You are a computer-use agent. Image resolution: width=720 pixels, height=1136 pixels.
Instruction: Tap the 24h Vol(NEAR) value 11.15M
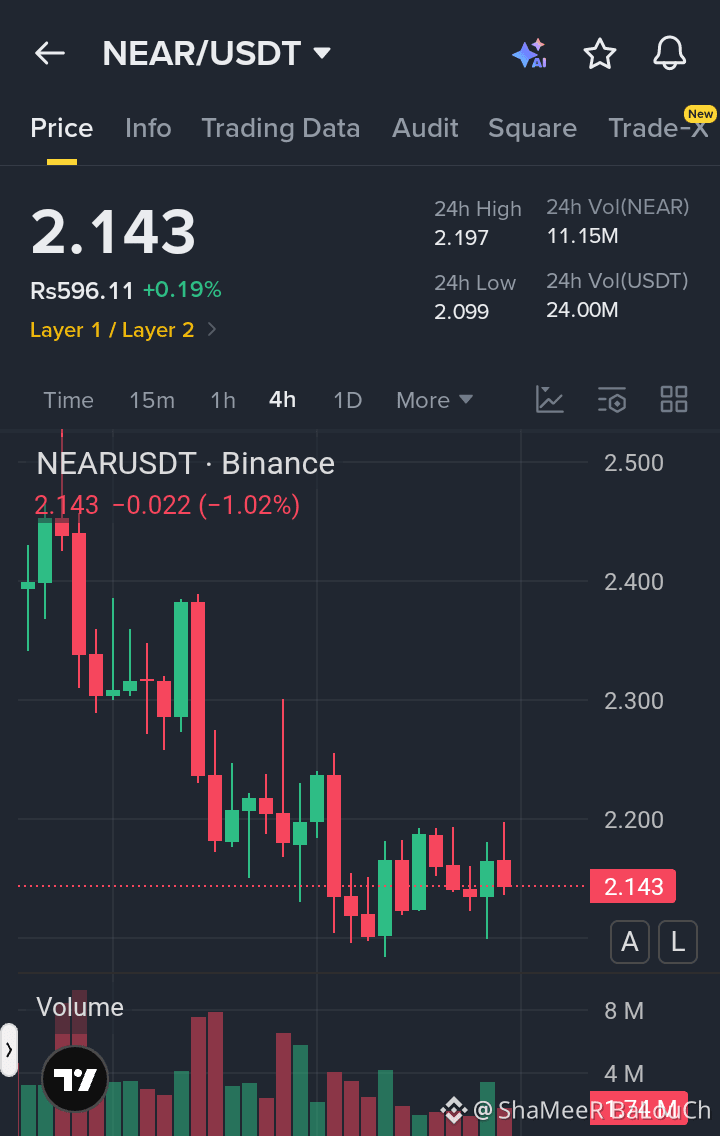pos(582,235)
